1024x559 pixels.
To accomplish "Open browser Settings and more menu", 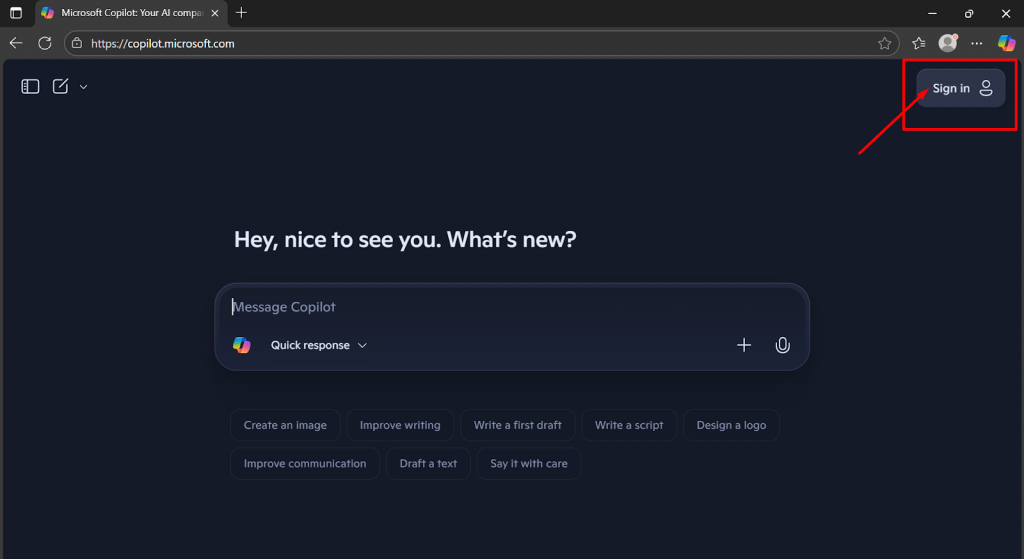I will pyautogui.click(x=976, y=43).
